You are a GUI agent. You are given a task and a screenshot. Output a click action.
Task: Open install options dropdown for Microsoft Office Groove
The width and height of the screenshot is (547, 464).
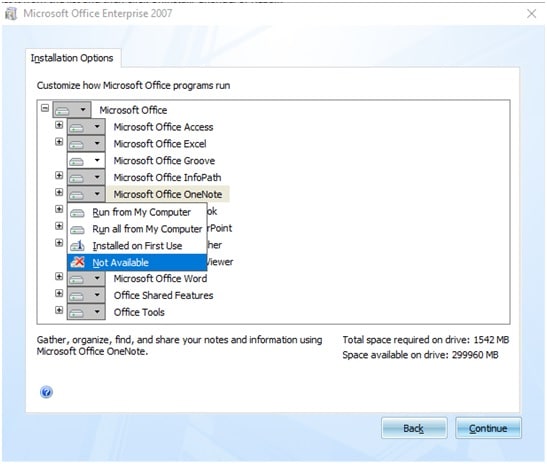coord(86,161)
